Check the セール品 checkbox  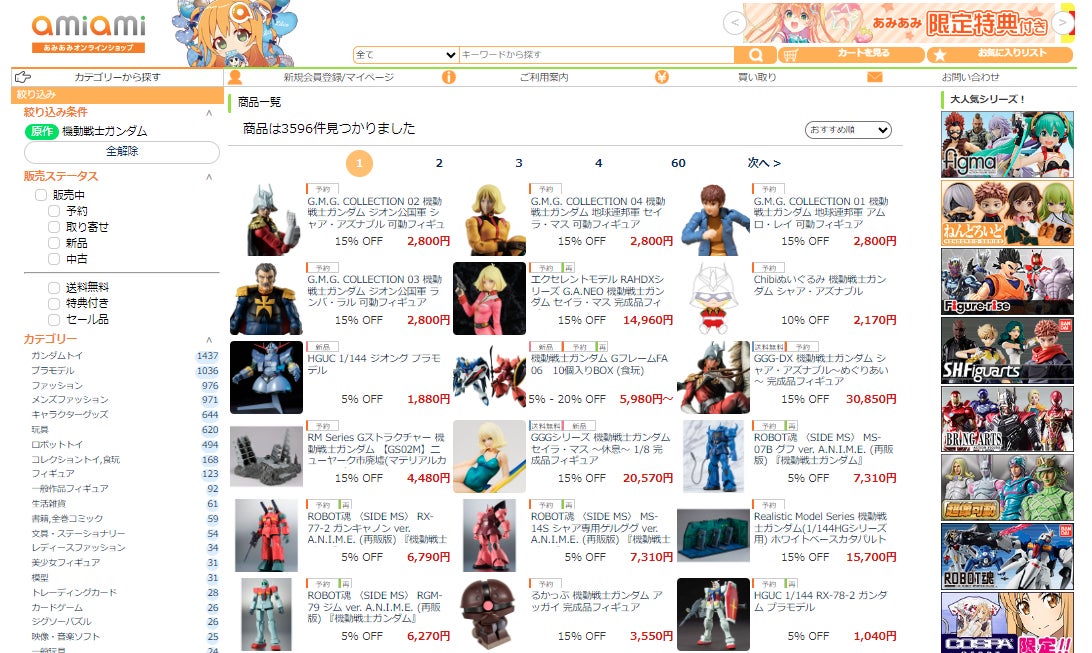[54, 319]
